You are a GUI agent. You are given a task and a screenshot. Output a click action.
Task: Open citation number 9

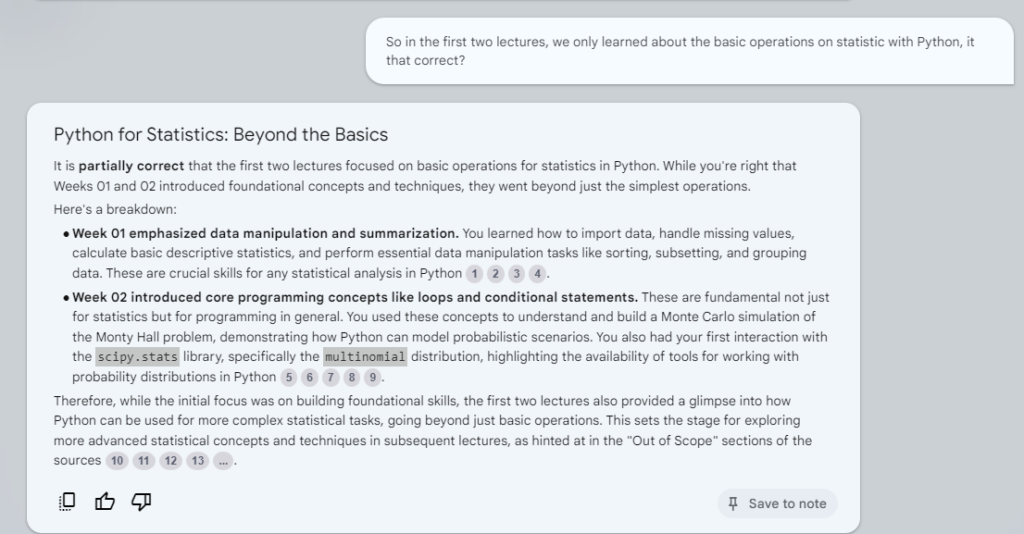click(x=373, y=378)
